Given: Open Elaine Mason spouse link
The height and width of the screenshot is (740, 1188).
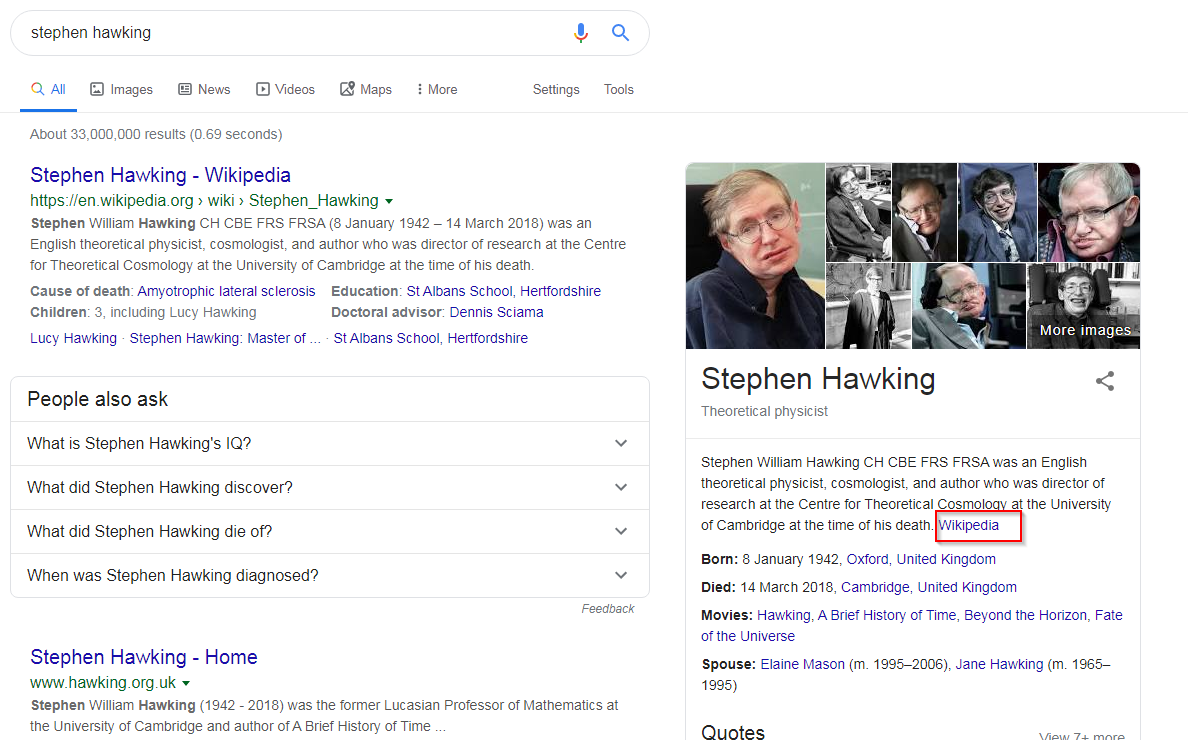Looking at the screenshot, I should pyautogui.click(x=802, y=664).
